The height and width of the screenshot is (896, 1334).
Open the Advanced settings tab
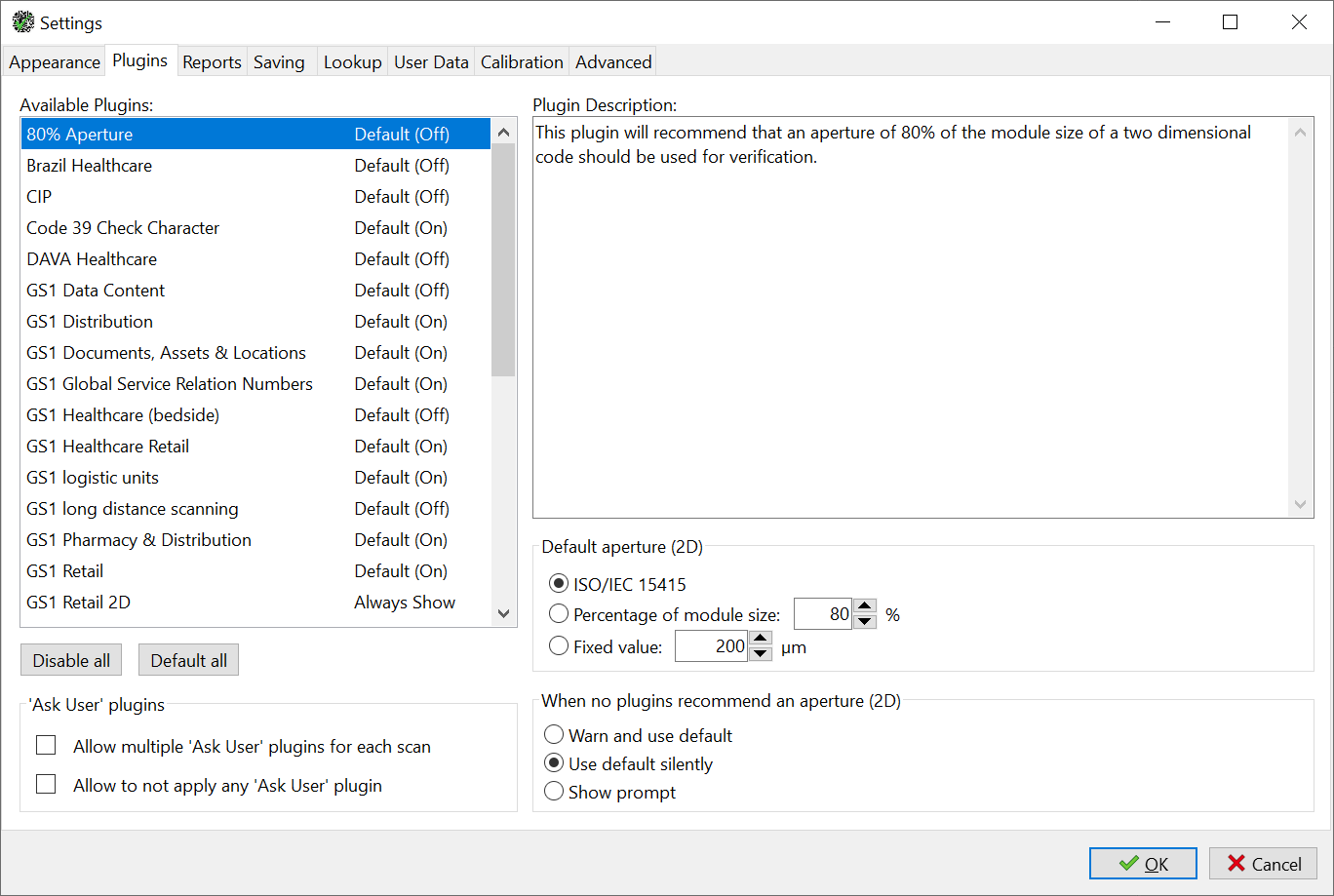612,60
